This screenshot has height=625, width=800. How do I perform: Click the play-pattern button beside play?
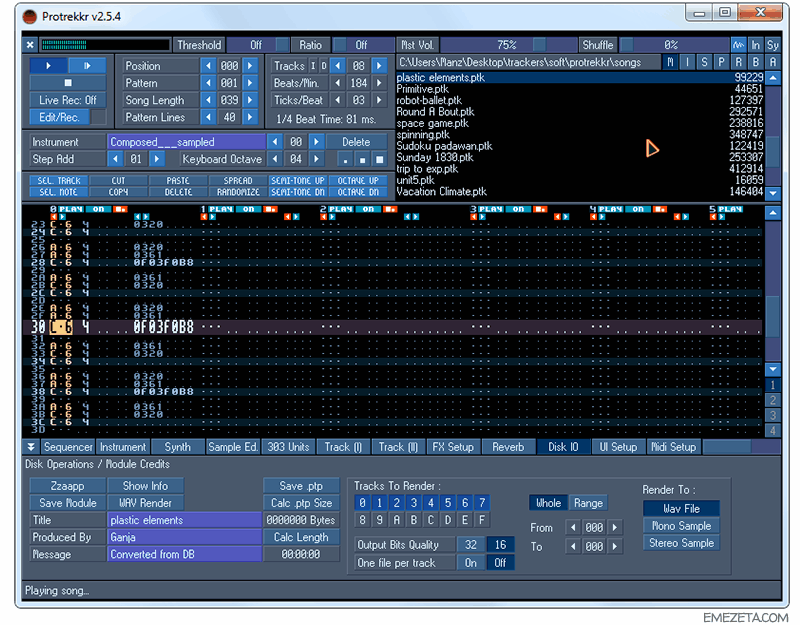click(87, 65)
